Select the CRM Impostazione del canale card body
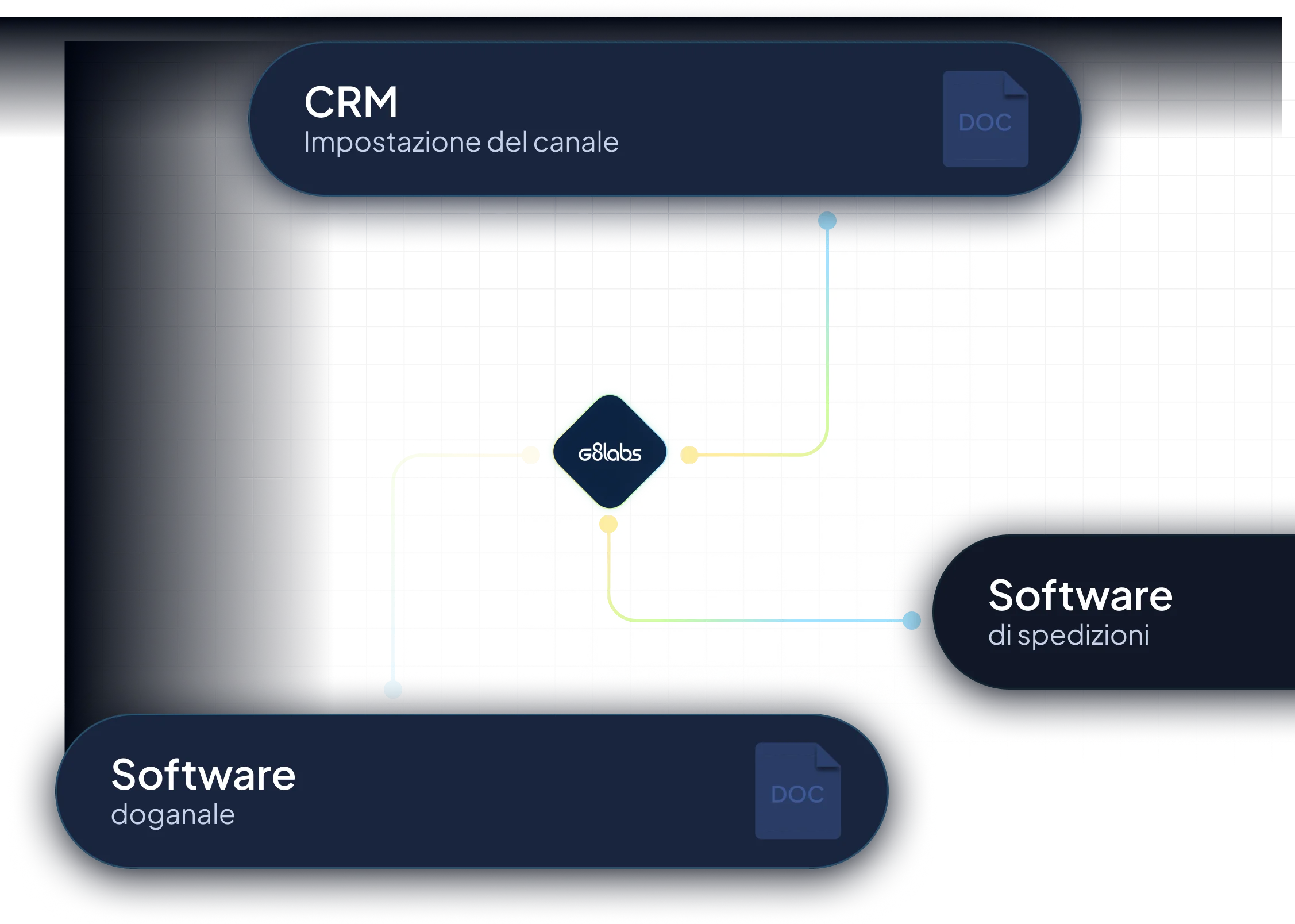1295x924 pixels. click(x=665, y=119)
